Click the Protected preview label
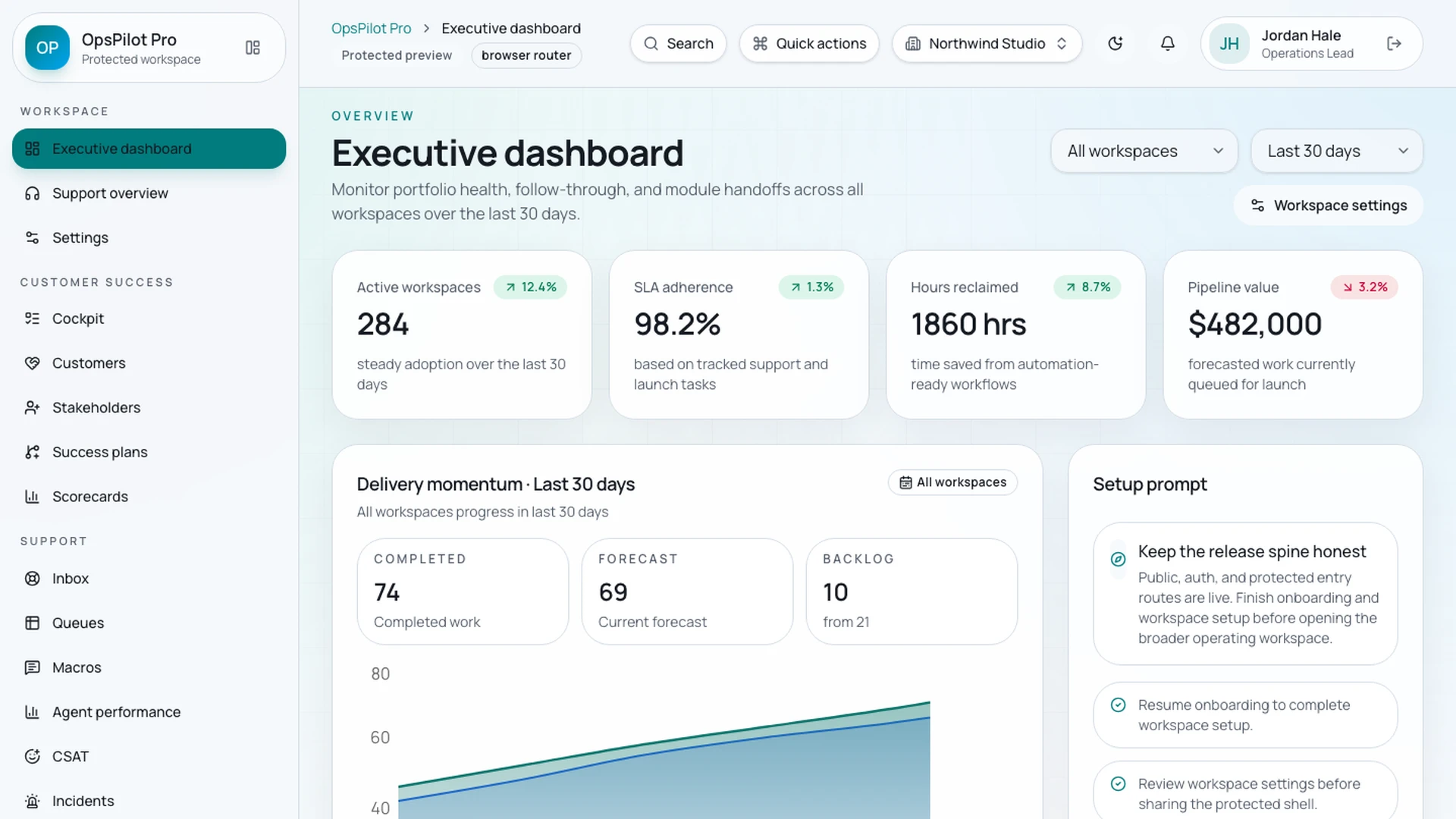 click(397, 55)
